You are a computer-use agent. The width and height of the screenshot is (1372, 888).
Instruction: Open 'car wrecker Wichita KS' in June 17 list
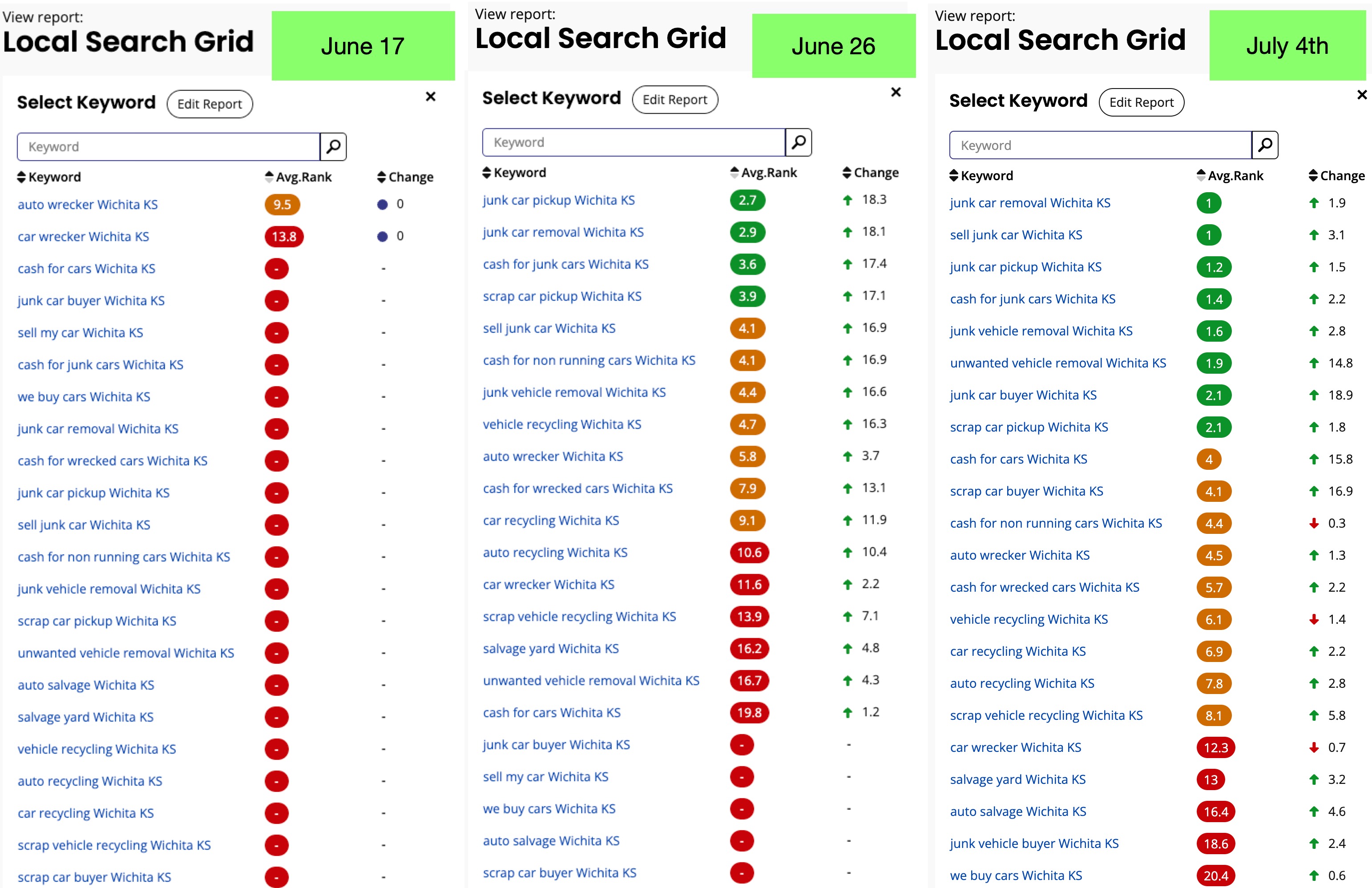click(x=84, y=236)
